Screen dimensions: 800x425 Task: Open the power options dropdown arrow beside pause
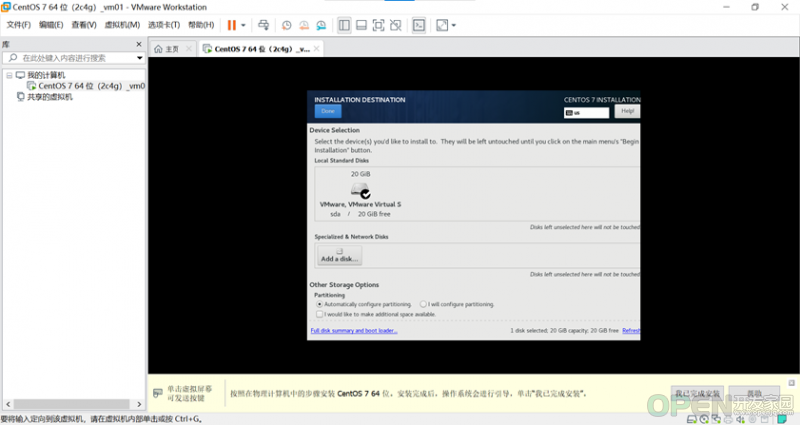(x=243, y=25)
